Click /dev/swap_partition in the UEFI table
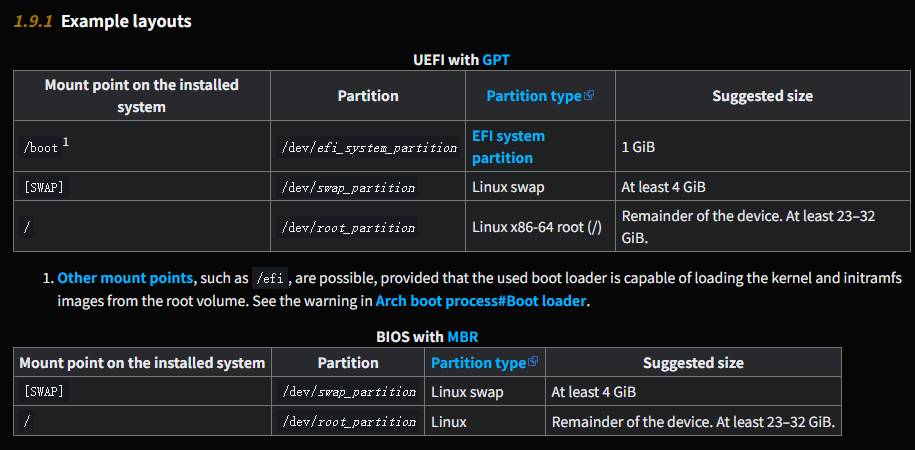The height and width of the screenshot is (450, 915). click(348, 187)
